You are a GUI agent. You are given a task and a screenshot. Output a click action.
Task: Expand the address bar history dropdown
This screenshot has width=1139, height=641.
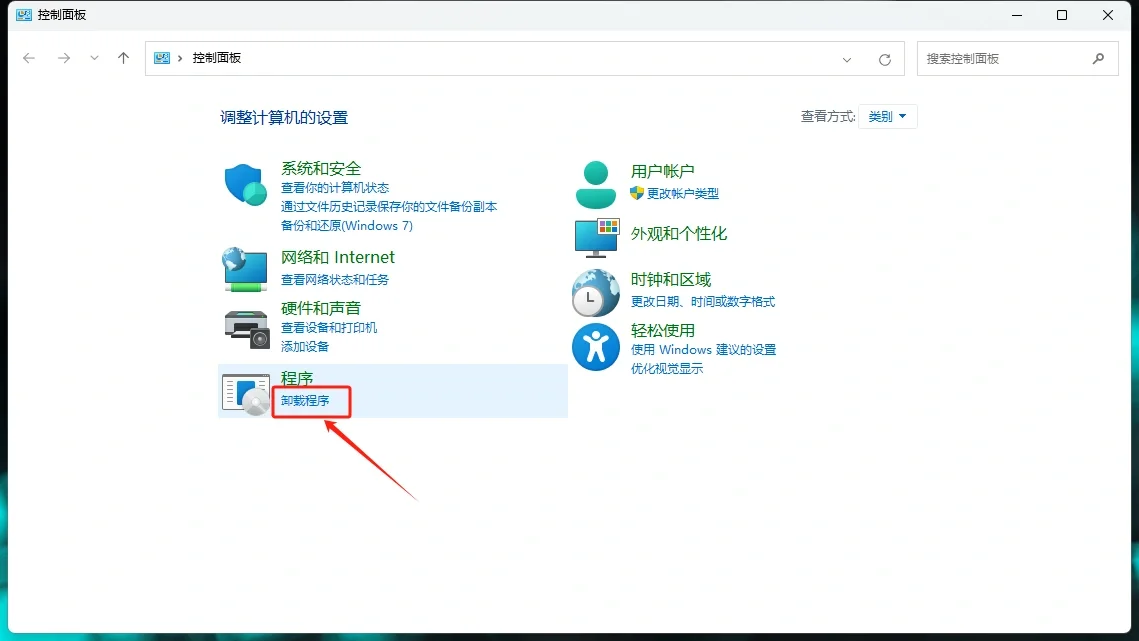click(x=846, y=58)
